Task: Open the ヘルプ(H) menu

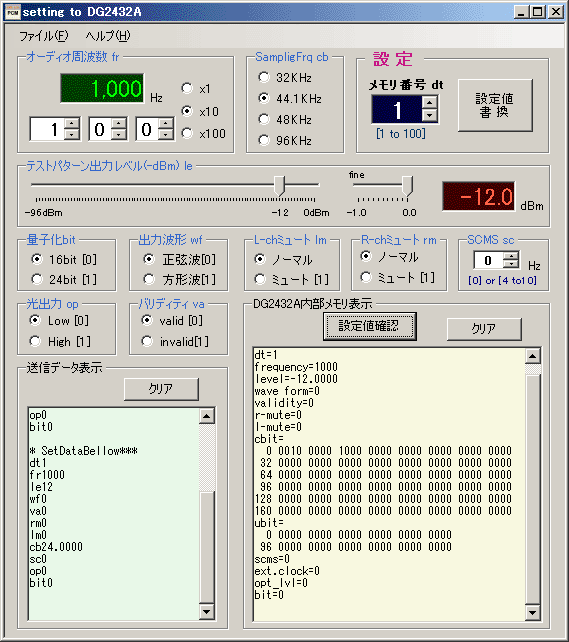Action: 108,36
